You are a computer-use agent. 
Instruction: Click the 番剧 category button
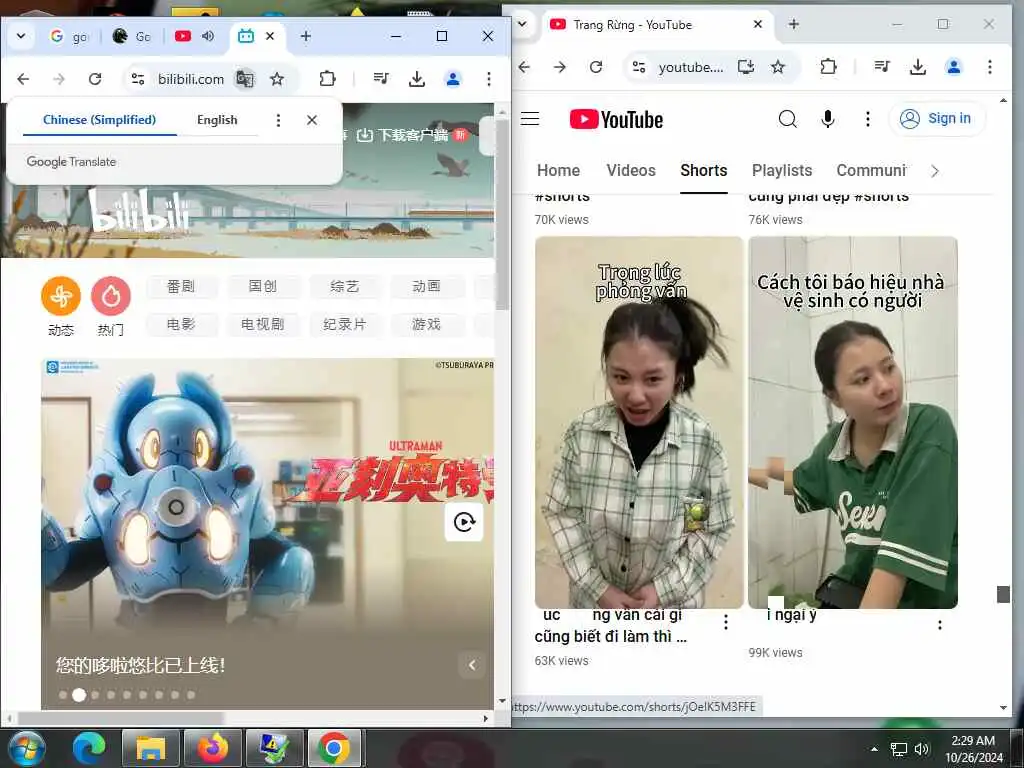[181, 286]
